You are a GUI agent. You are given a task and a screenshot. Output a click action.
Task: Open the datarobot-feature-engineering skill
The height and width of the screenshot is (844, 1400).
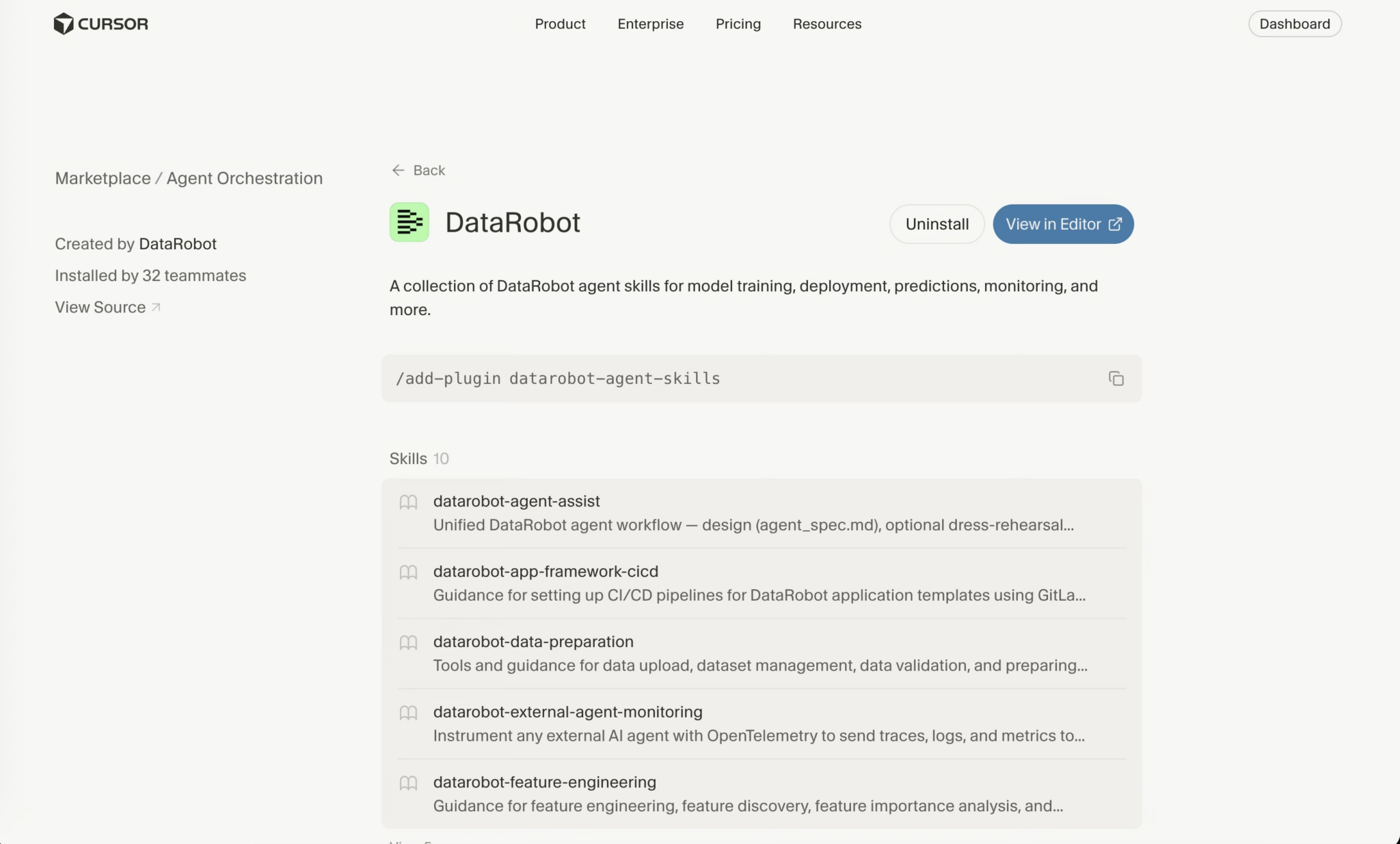click(x=762, y=794)
